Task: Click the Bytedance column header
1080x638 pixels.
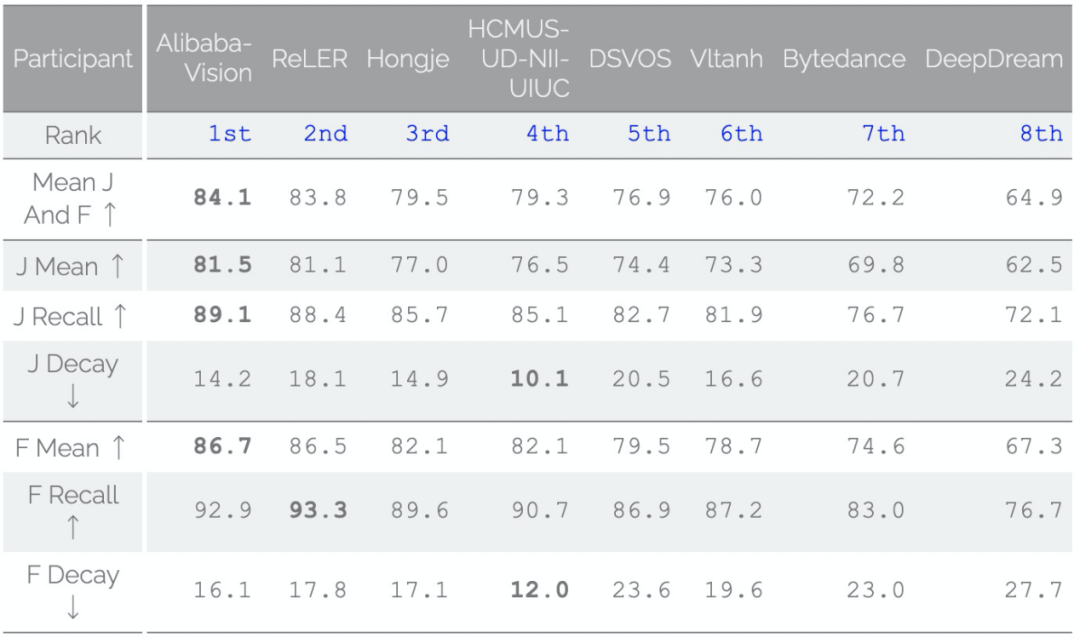Action: (844, 59)
